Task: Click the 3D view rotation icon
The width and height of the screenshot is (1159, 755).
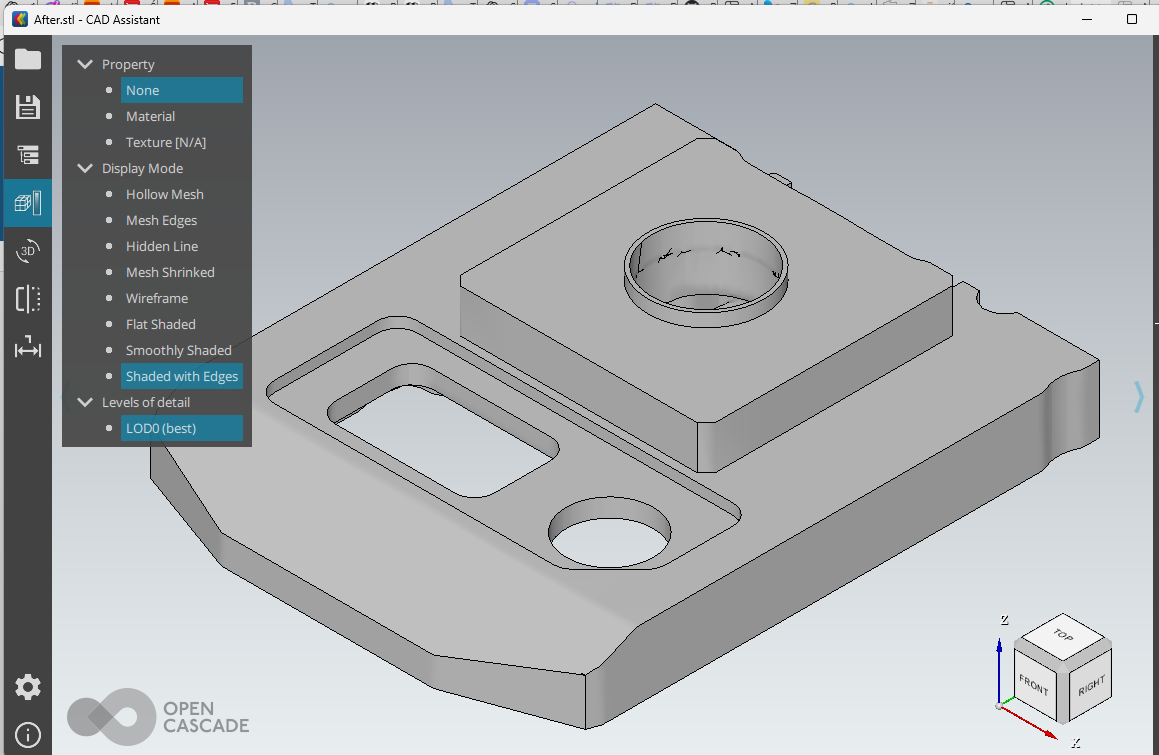Action: [x=28, y=251]
